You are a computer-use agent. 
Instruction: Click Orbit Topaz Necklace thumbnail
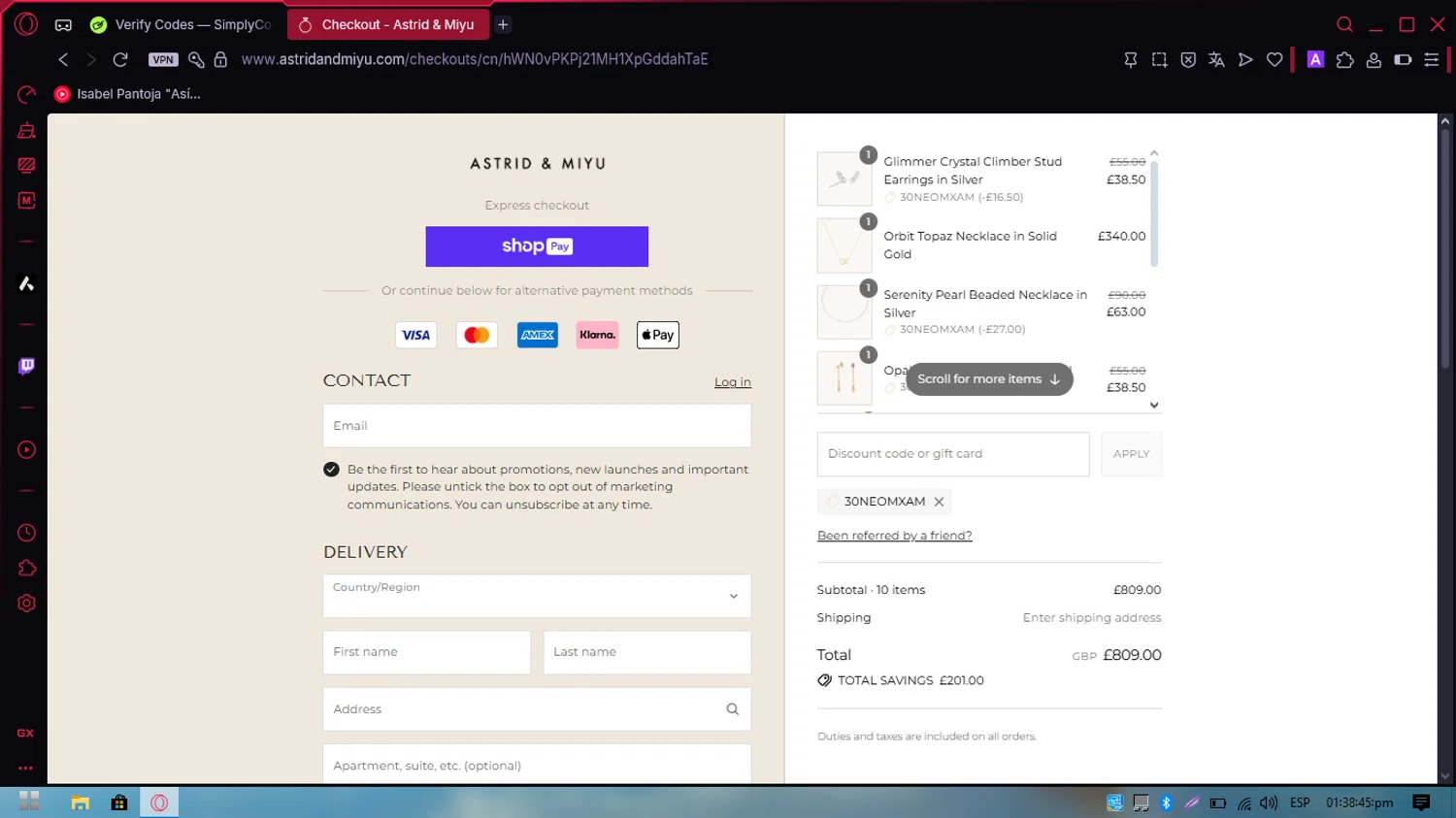pos(844,245)
